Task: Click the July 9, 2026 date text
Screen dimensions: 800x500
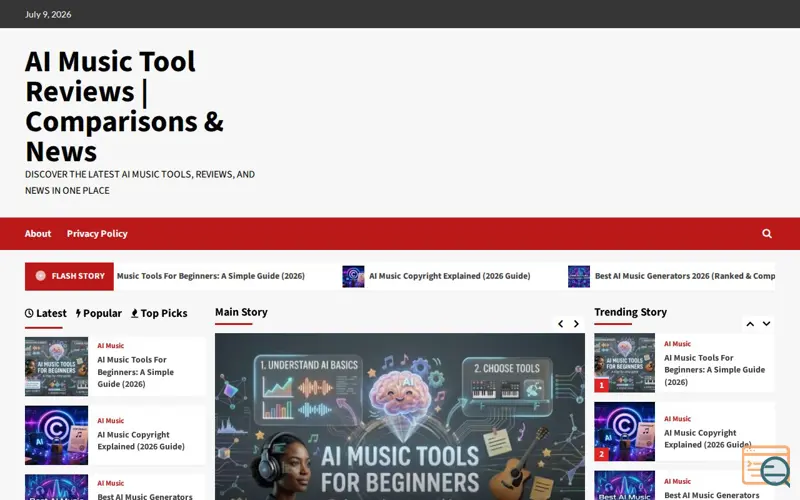Action: (x=48, y=14)
